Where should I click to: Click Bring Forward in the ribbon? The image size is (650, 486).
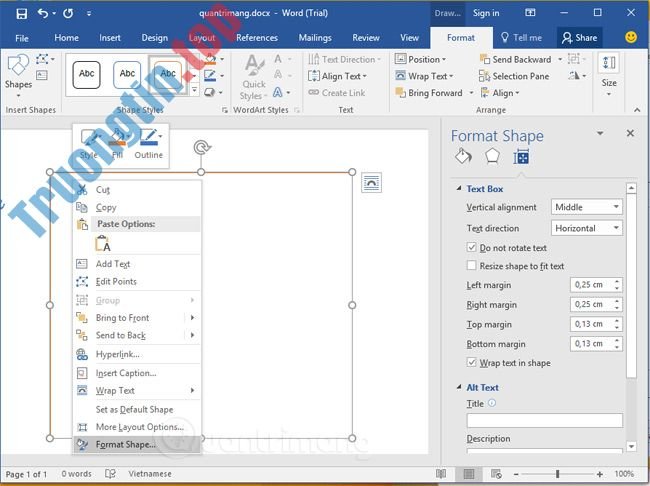coord(429,93)
